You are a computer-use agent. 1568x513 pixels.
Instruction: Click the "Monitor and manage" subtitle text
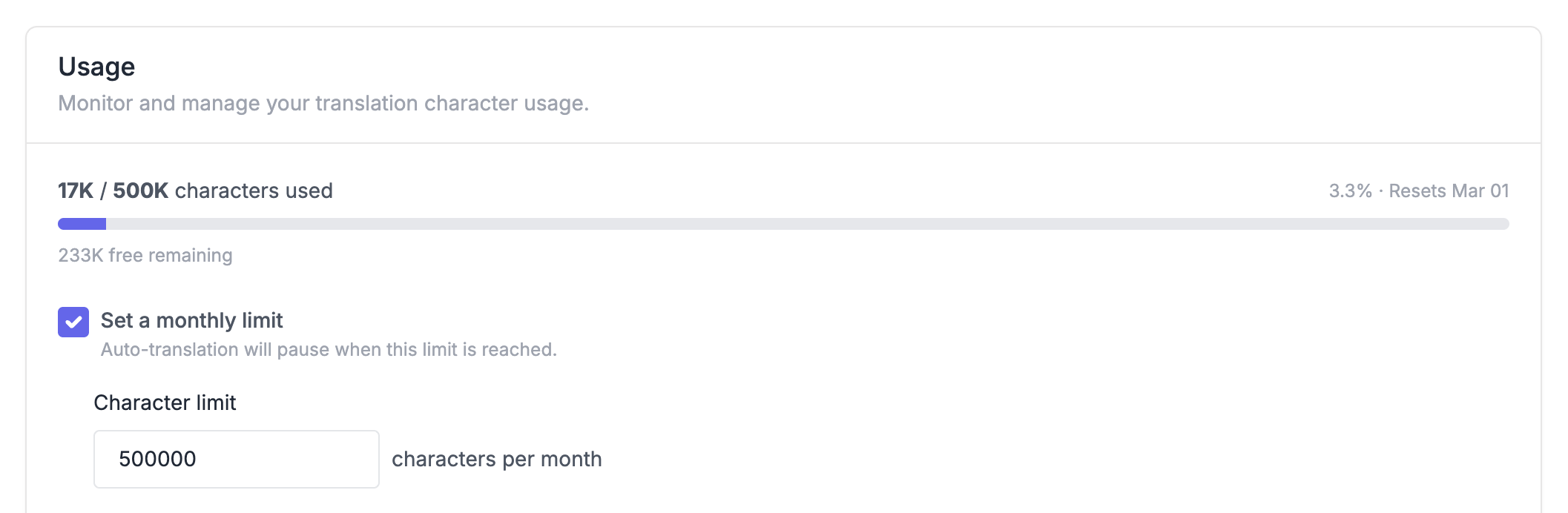coord(323,103)
